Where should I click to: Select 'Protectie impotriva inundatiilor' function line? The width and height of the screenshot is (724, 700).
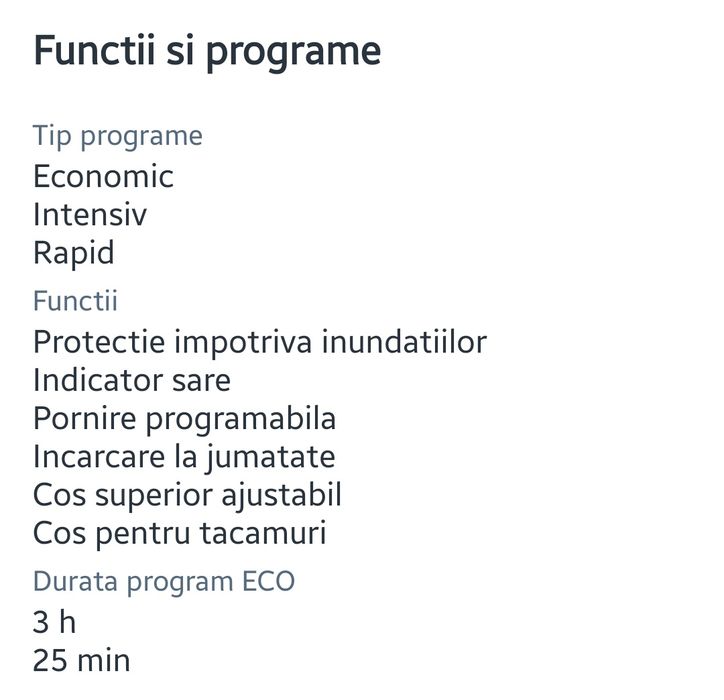[259, 342]
